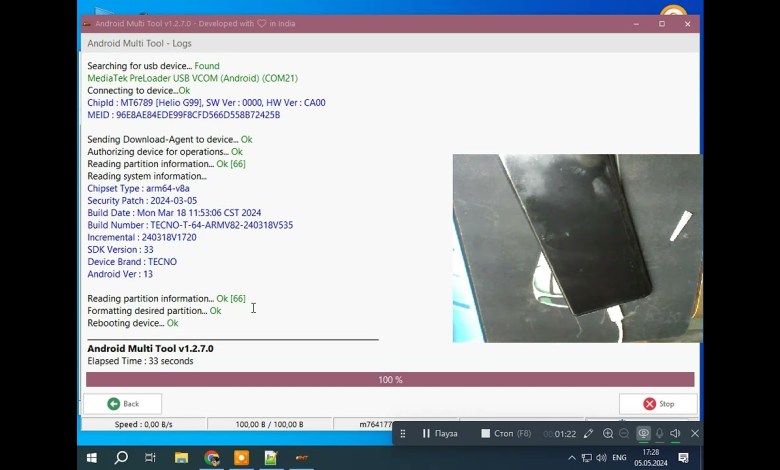The height and width of the screenshot is (470, 780).
Task: Open the orange recorder app on taskbar
Action: [x=241, y=458]
